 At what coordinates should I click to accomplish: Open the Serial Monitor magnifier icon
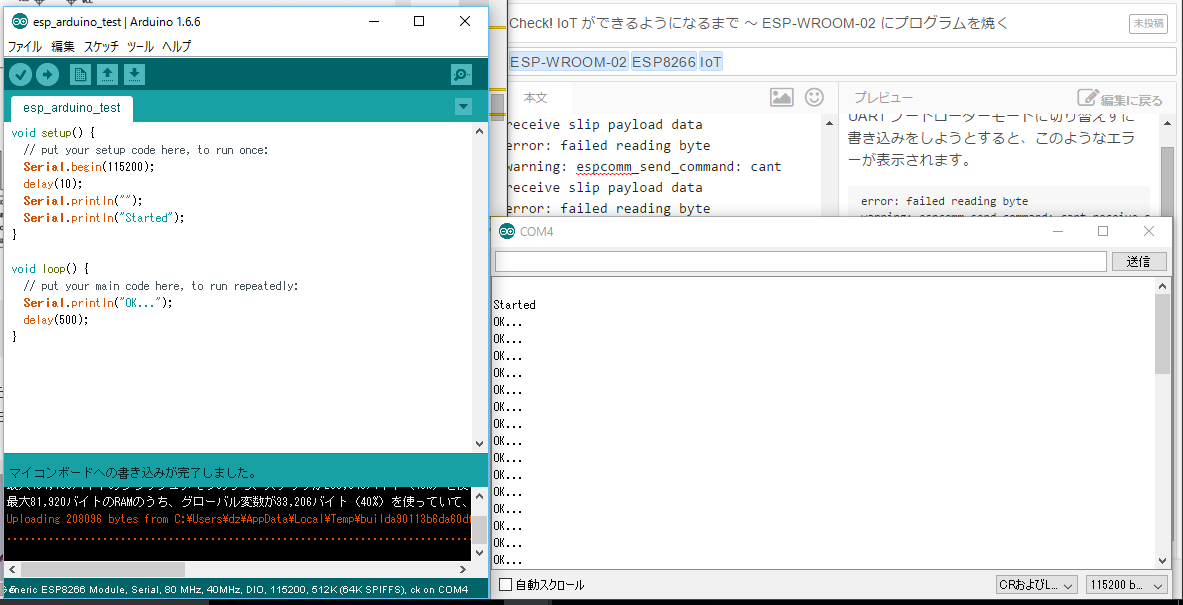click(x=460, y=74)
